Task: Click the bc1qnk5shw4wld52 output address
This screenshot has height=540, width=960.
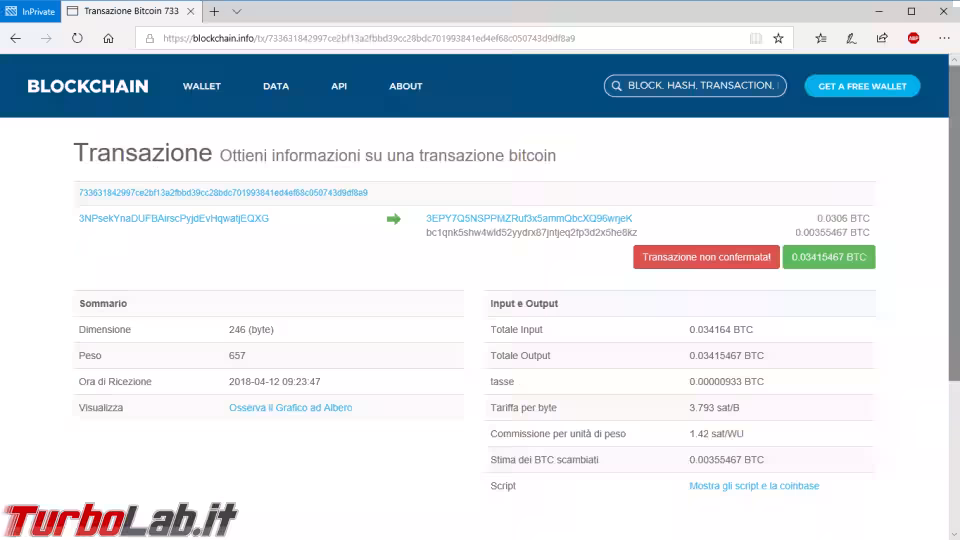Action: point(531,233)
